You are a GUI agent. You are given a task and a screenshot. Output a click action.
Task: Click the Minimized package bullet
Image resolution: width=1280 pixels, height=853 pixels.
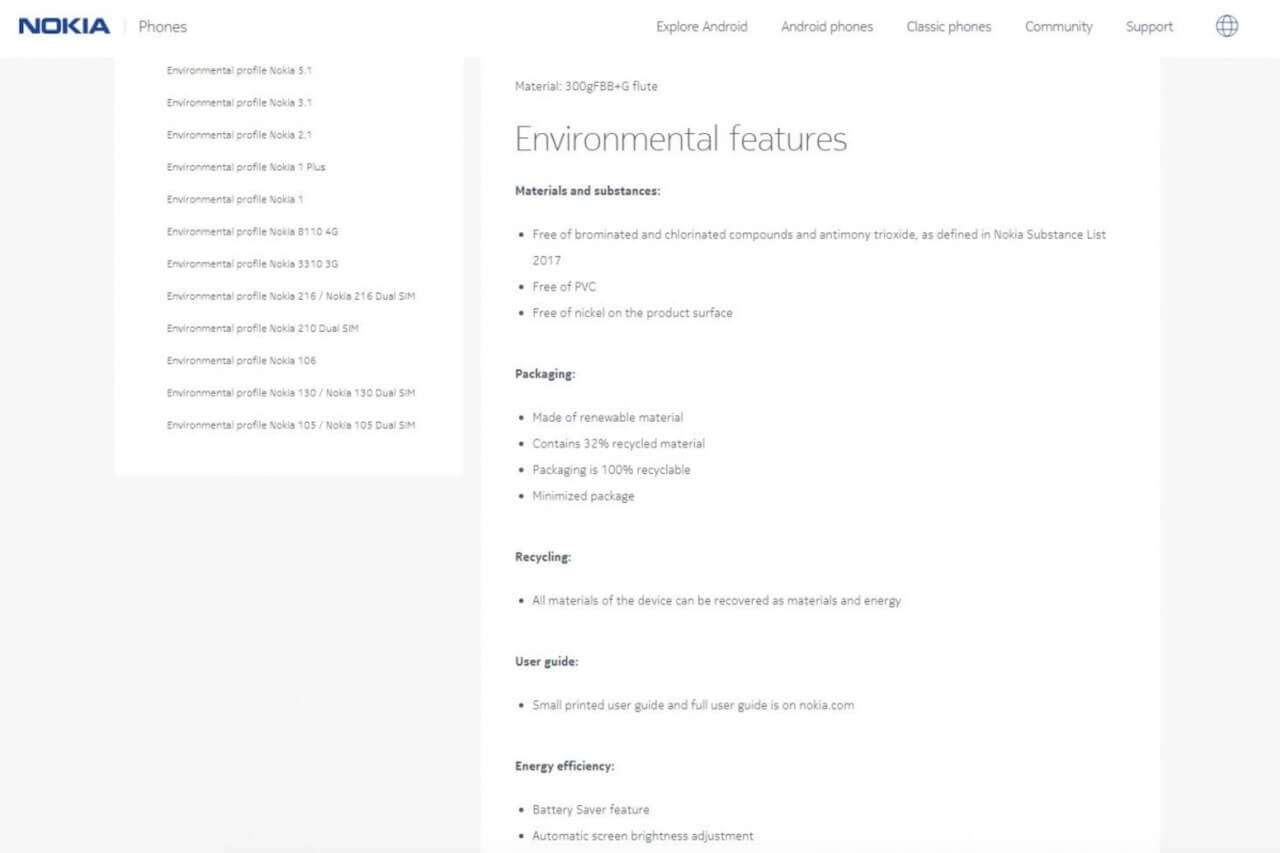583,496
